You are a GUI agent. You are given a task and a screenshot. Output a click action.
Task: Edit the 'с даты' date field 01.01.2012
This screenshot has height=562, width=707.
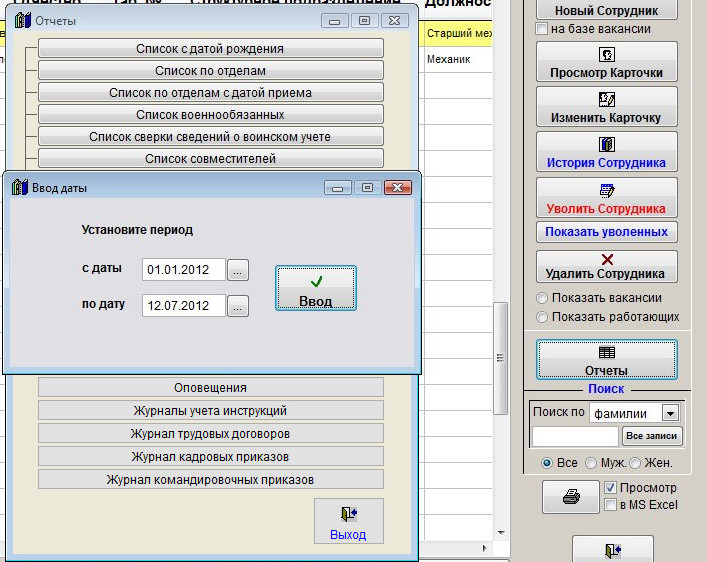[x=184, y=270]
